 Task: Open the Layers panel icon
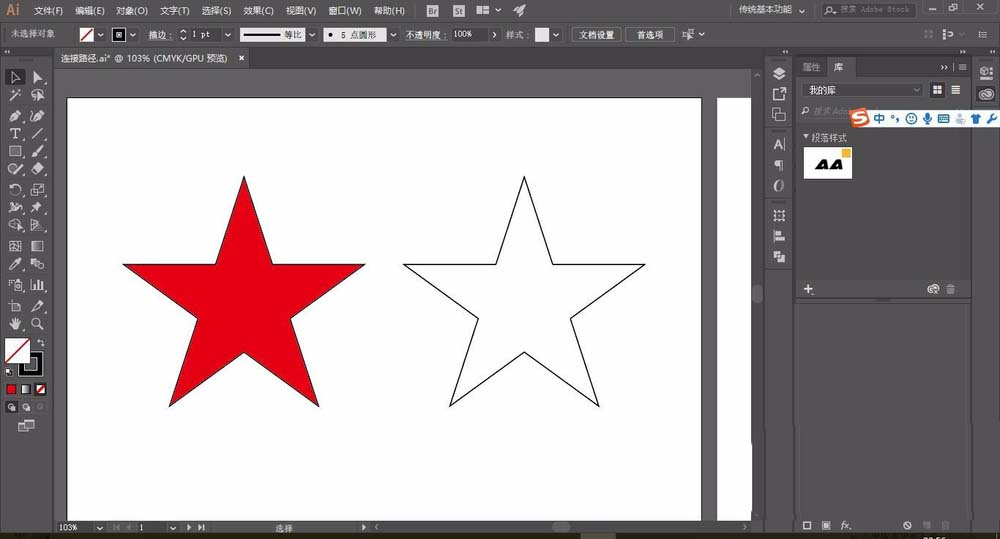(779, 74)
